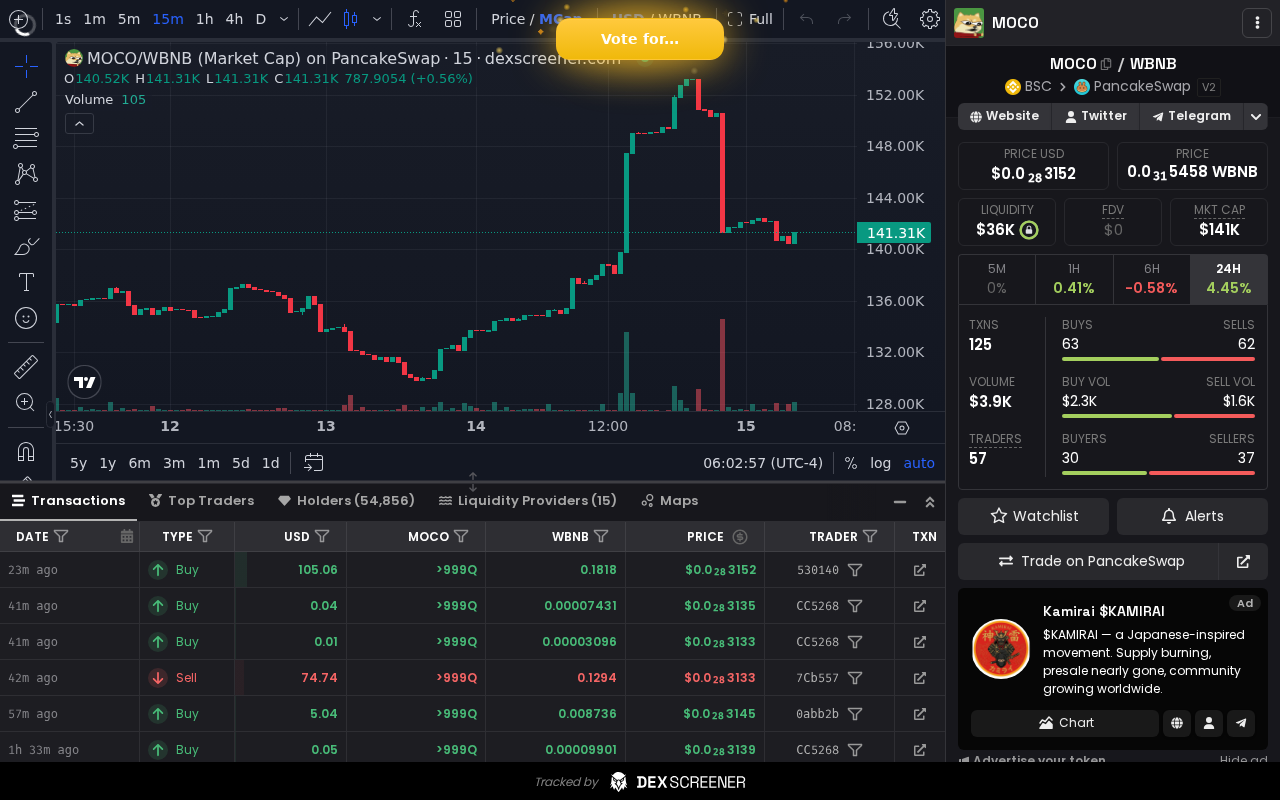Filter transactions by TYPE
This screenshot has width=1280, height=800.
(x=205, y=537)
